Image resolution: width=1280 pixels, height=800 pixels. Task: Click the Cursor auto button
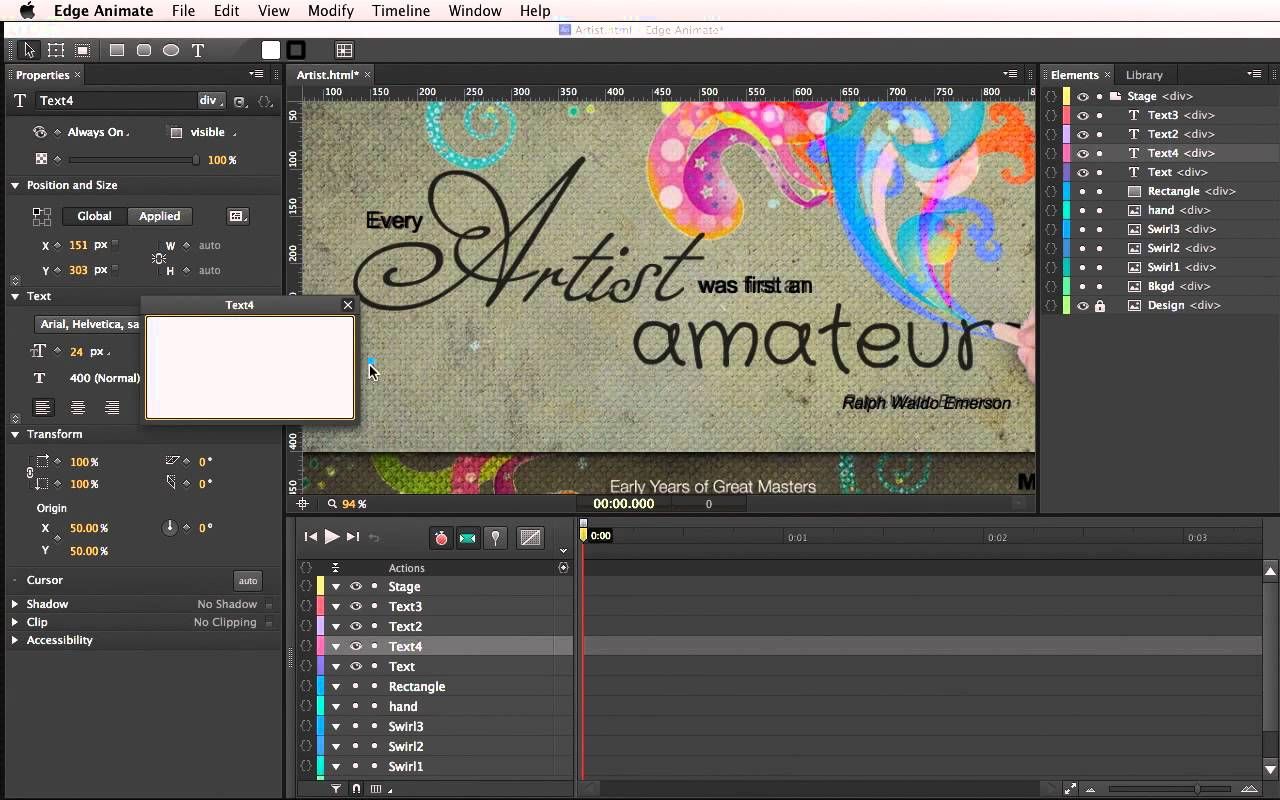(x=248, y=581)
